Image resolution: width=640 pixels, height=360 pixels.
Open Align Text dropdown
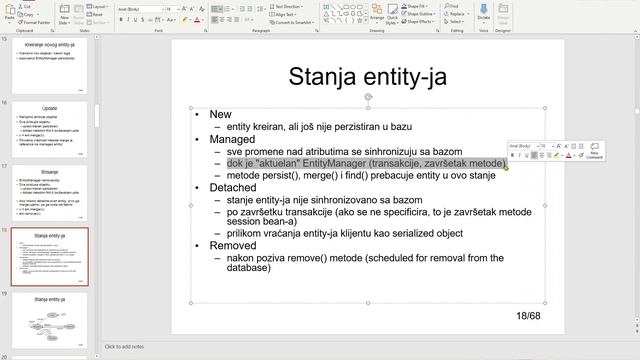pos(282,14)
